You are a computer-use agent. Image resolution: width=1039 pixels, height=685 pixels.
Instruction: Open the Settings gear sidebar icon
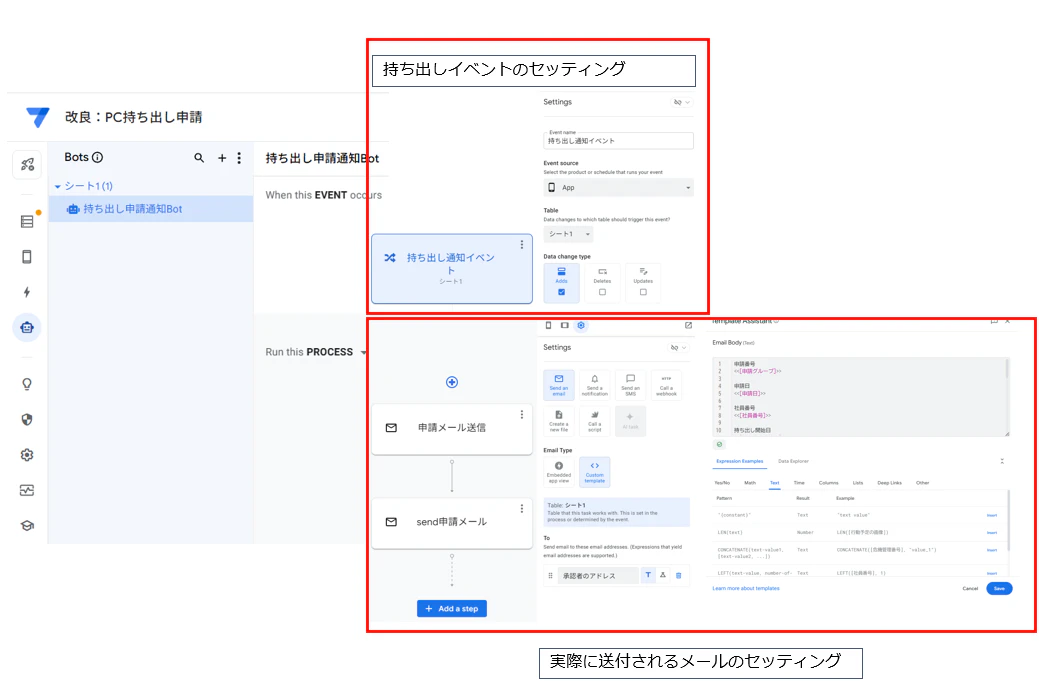(27, 455)
